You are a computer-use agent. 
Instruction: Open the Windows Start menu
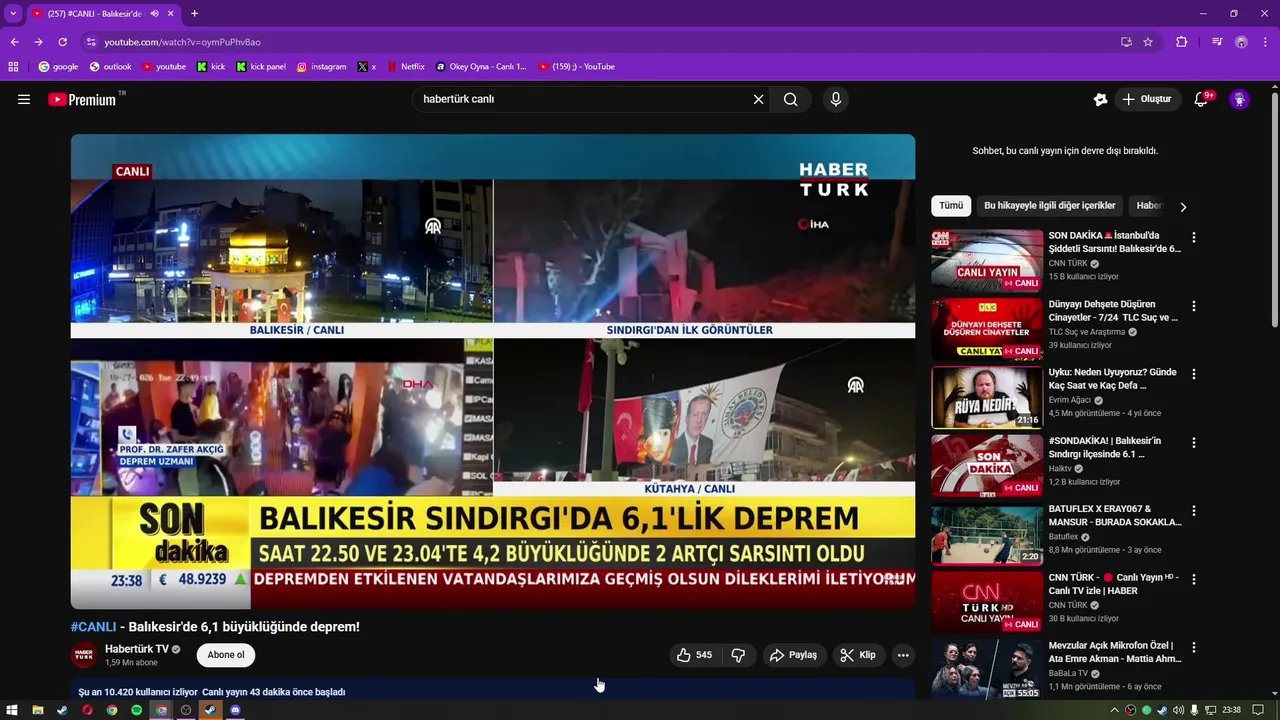point(13,710)
